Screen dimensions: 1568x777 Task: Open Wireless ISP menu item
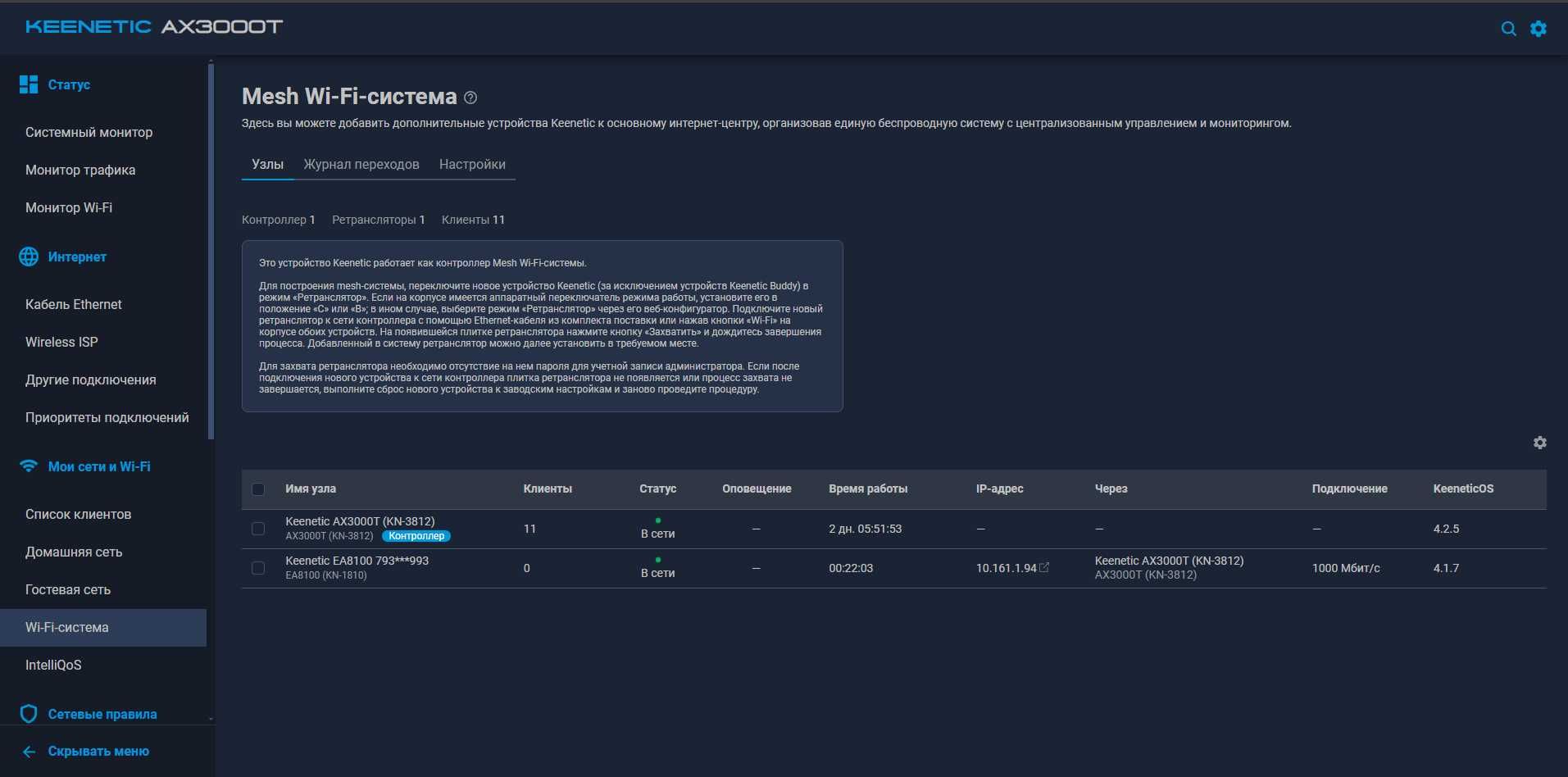[61, 342]
